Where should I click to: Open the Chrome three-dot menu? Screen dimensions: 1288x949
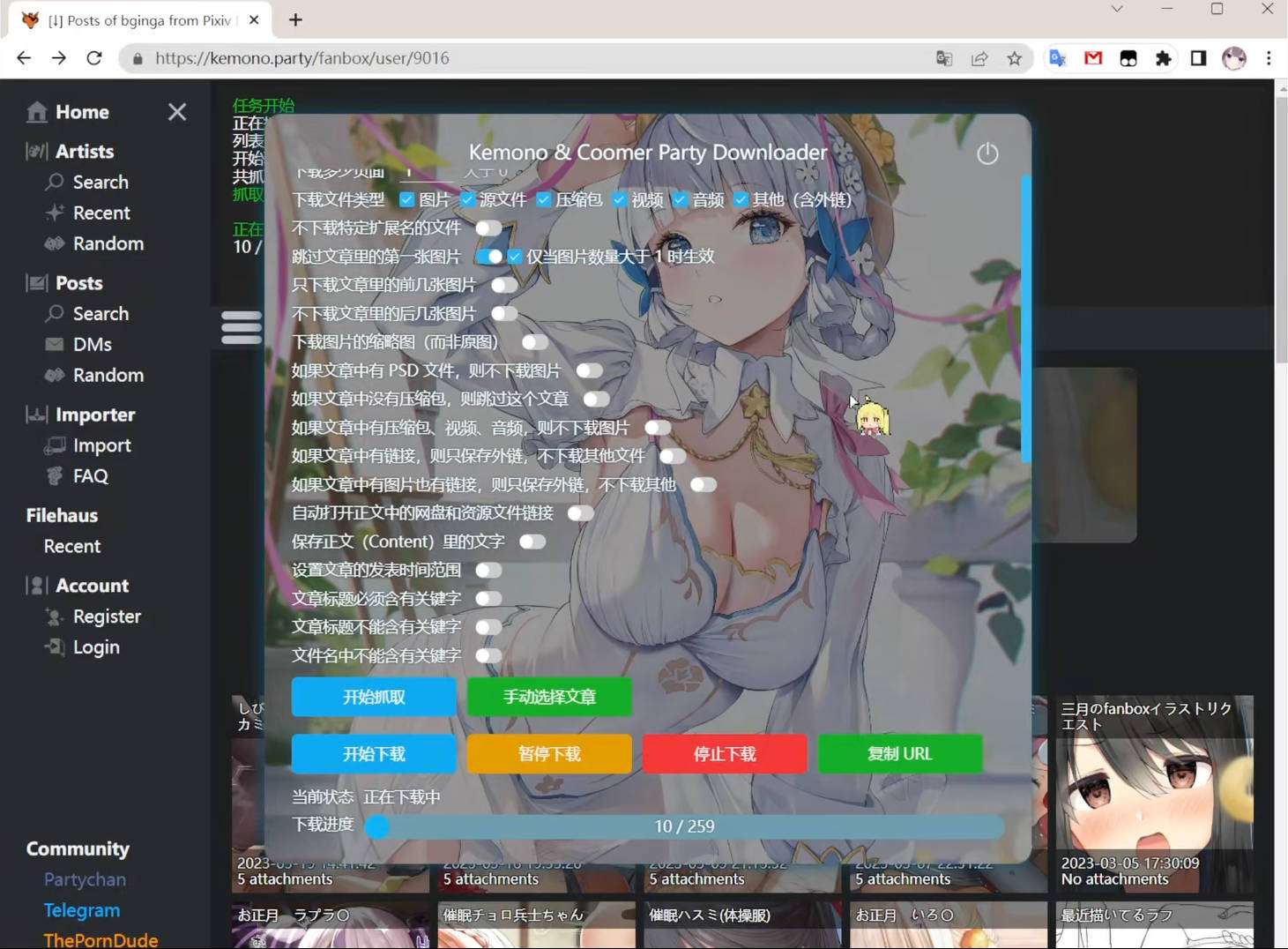[x=1269, y=58]
